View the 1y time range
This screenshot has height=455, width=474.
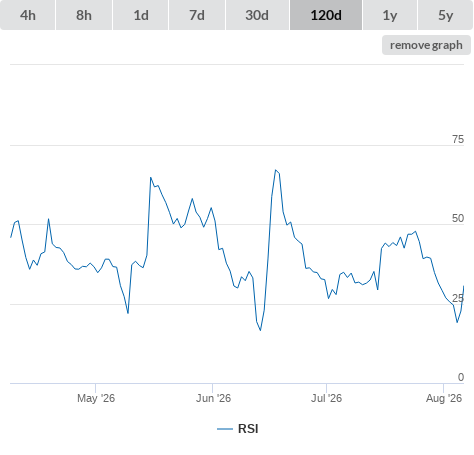tap(390, 15)
